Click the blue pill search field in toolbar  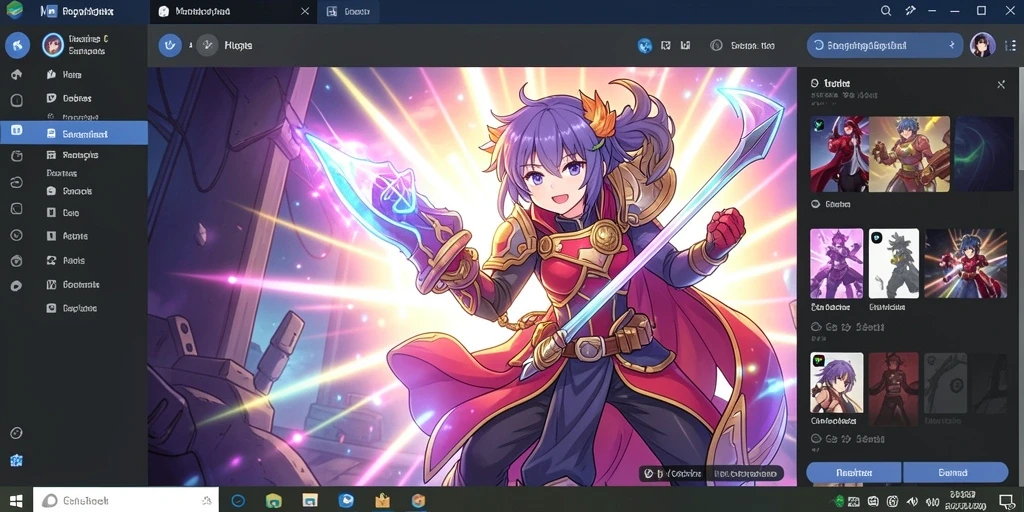pyautogui.click(x=885, y=45)
